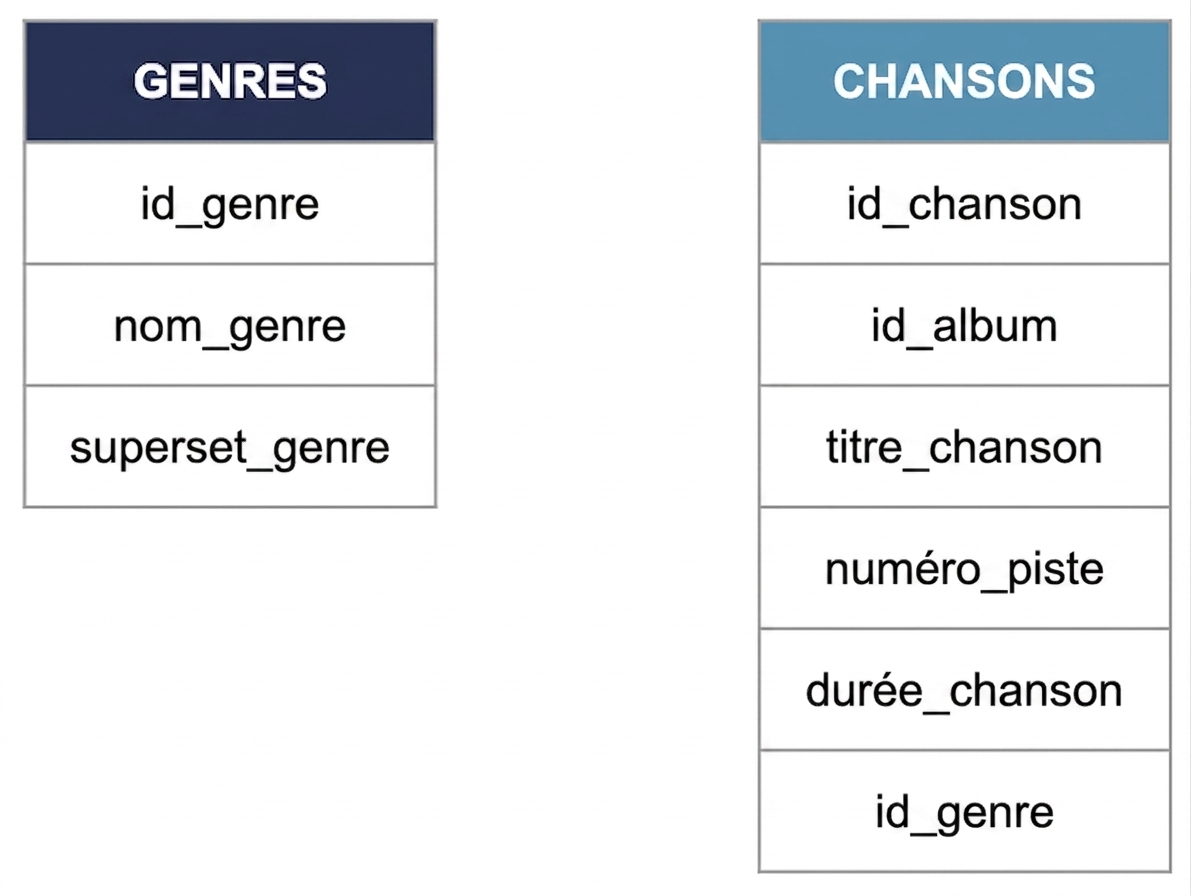The height and width of the screenshot is (896, 1191).
Task: Select the id_album field
Action: pyautogui.click(x=965, y=325)
